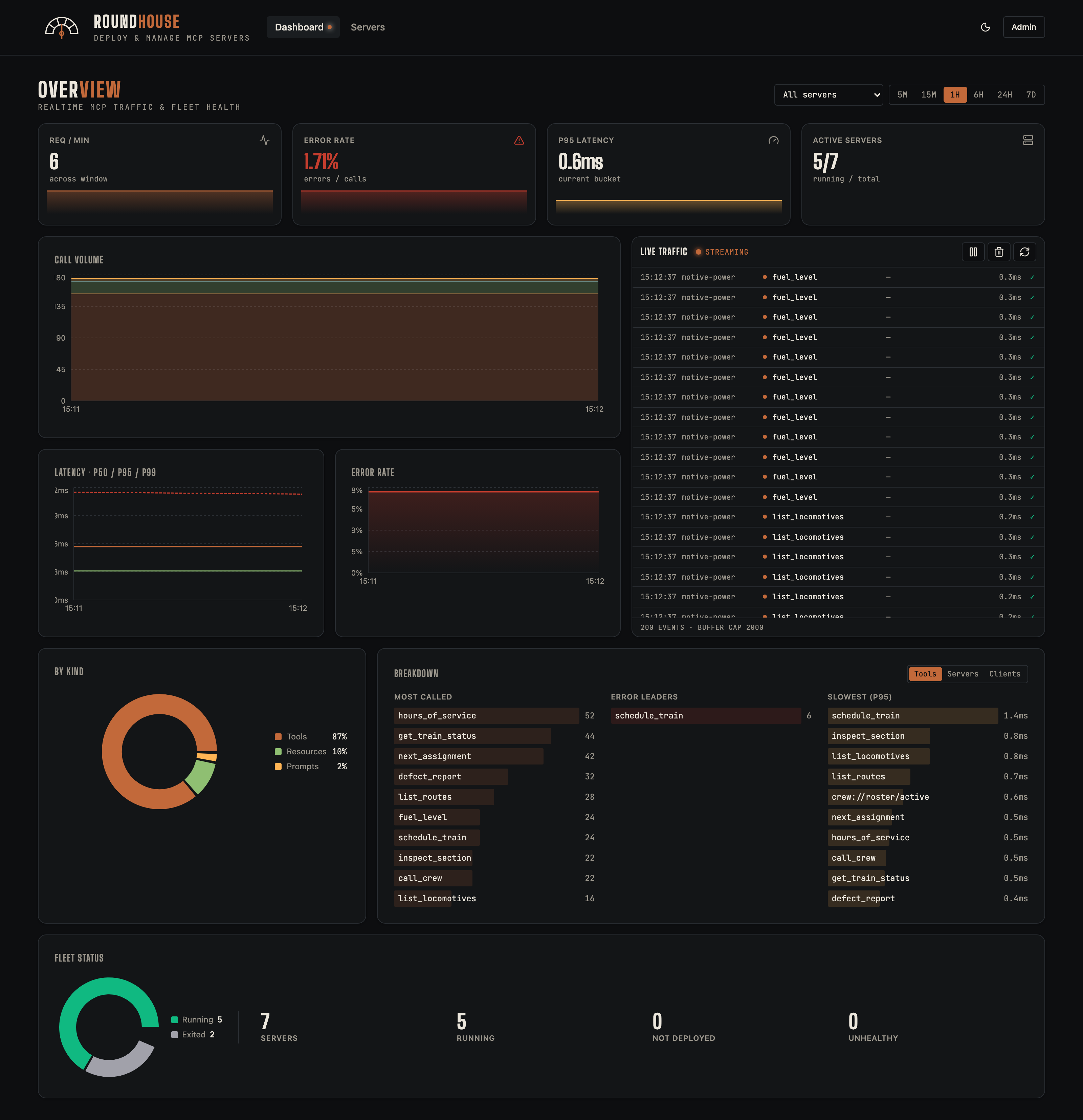The image size is (1083, 1120).
Task: Select the 24H time range
Action: coord(1005,95)
